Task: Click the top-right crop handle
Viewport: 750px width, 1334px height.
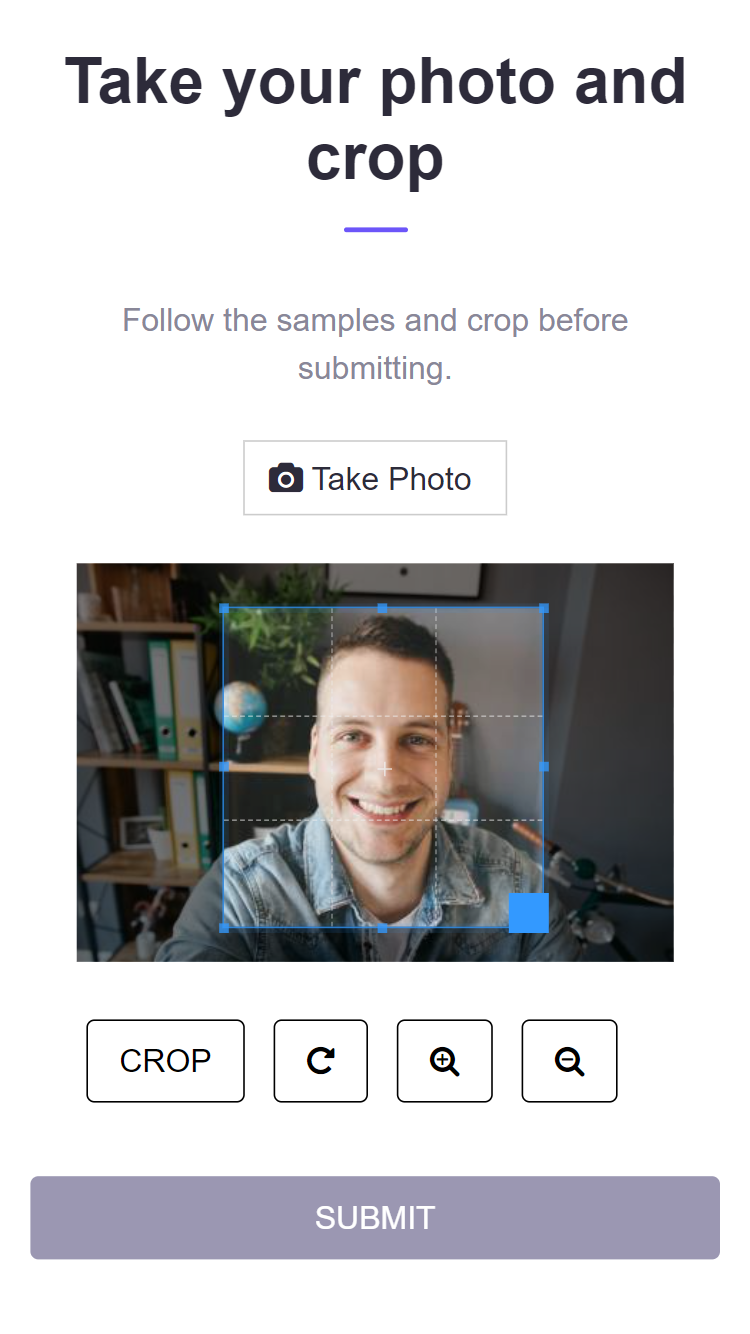Action: (544, 608)
